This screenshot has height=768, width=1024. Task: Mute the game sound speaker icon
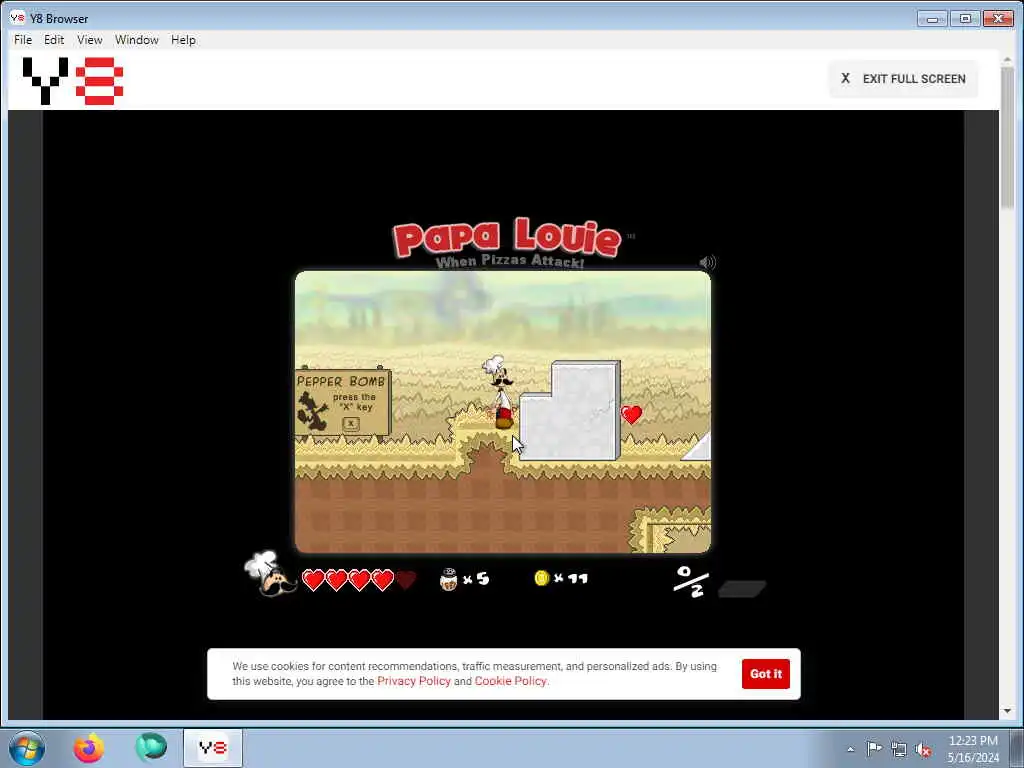(x=707, y=262)
